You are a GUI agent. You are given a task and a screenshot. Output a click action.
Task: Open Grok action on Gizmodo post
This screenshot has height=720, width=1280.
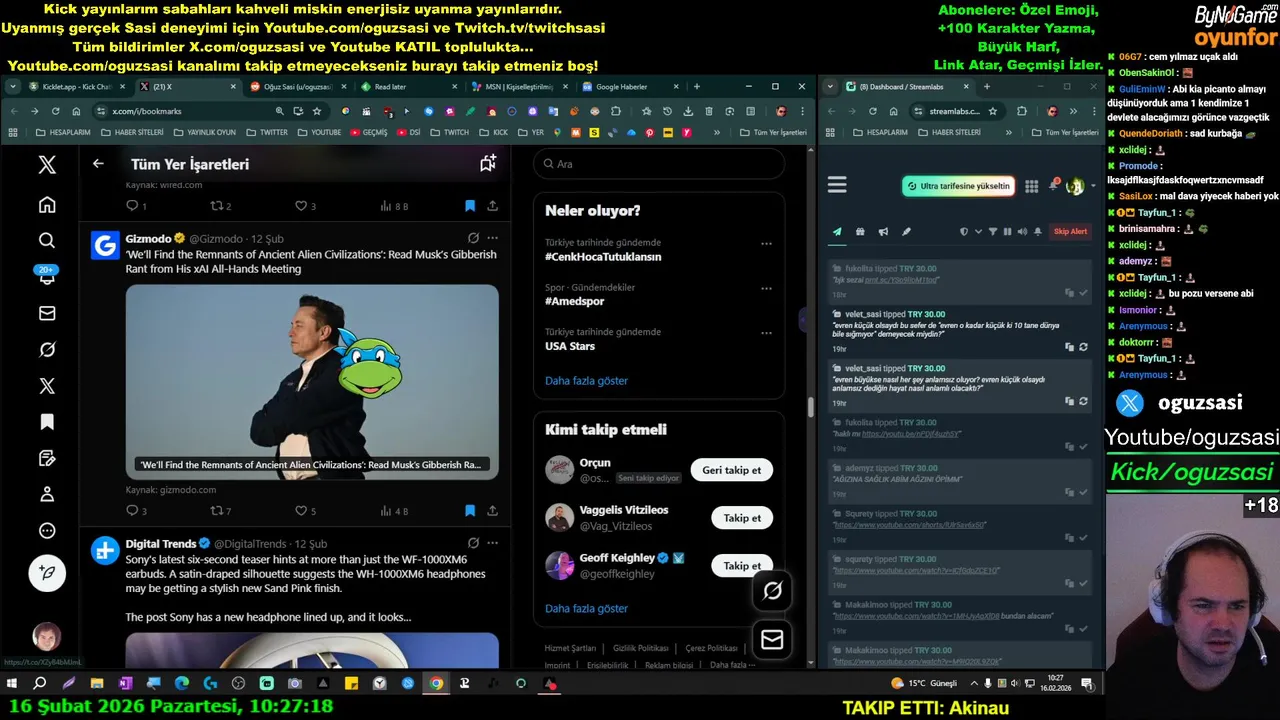click(x=473, y=238)
